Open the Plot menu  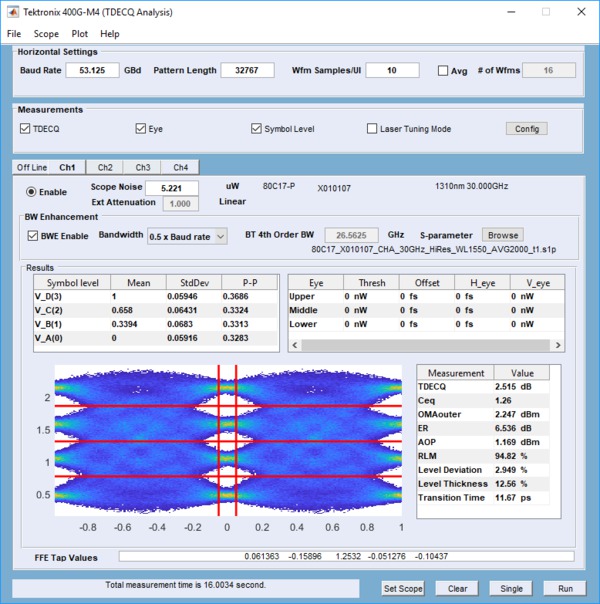point(79,34)
